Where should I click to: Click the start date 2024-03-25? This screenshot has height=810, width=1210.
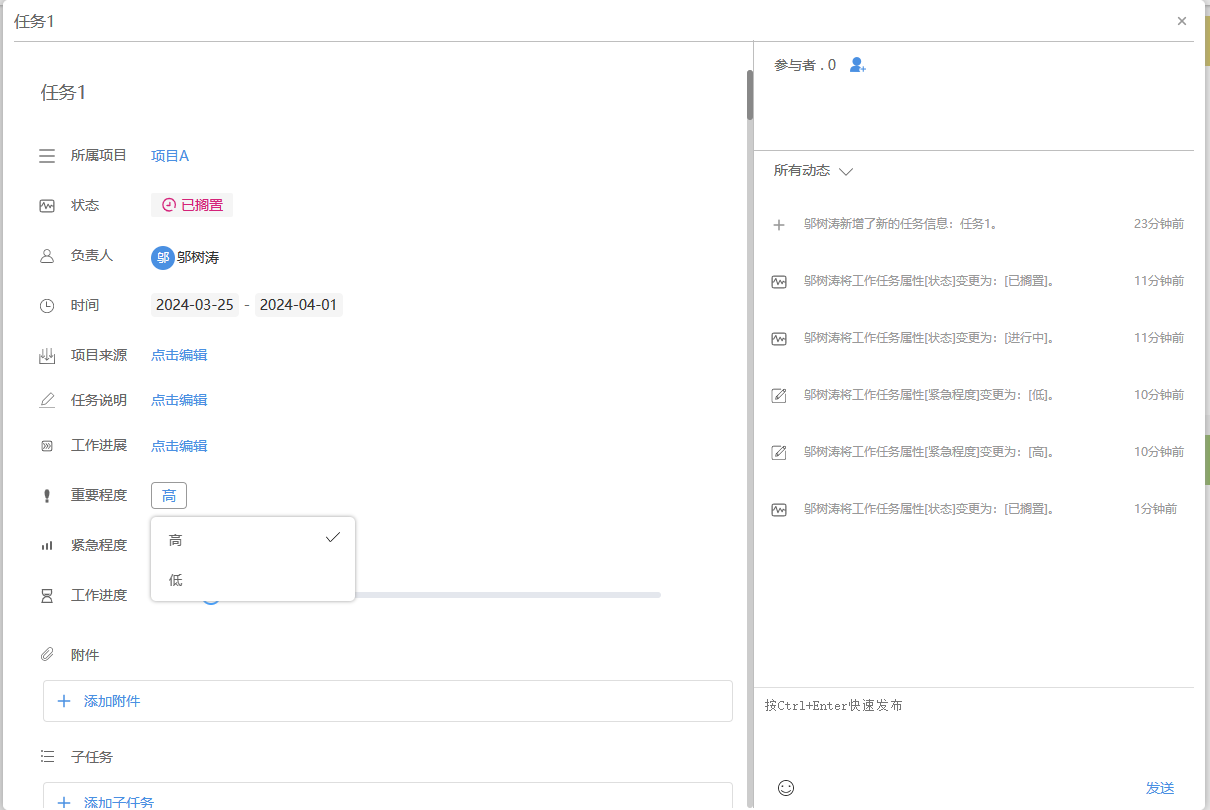point(195,305)
